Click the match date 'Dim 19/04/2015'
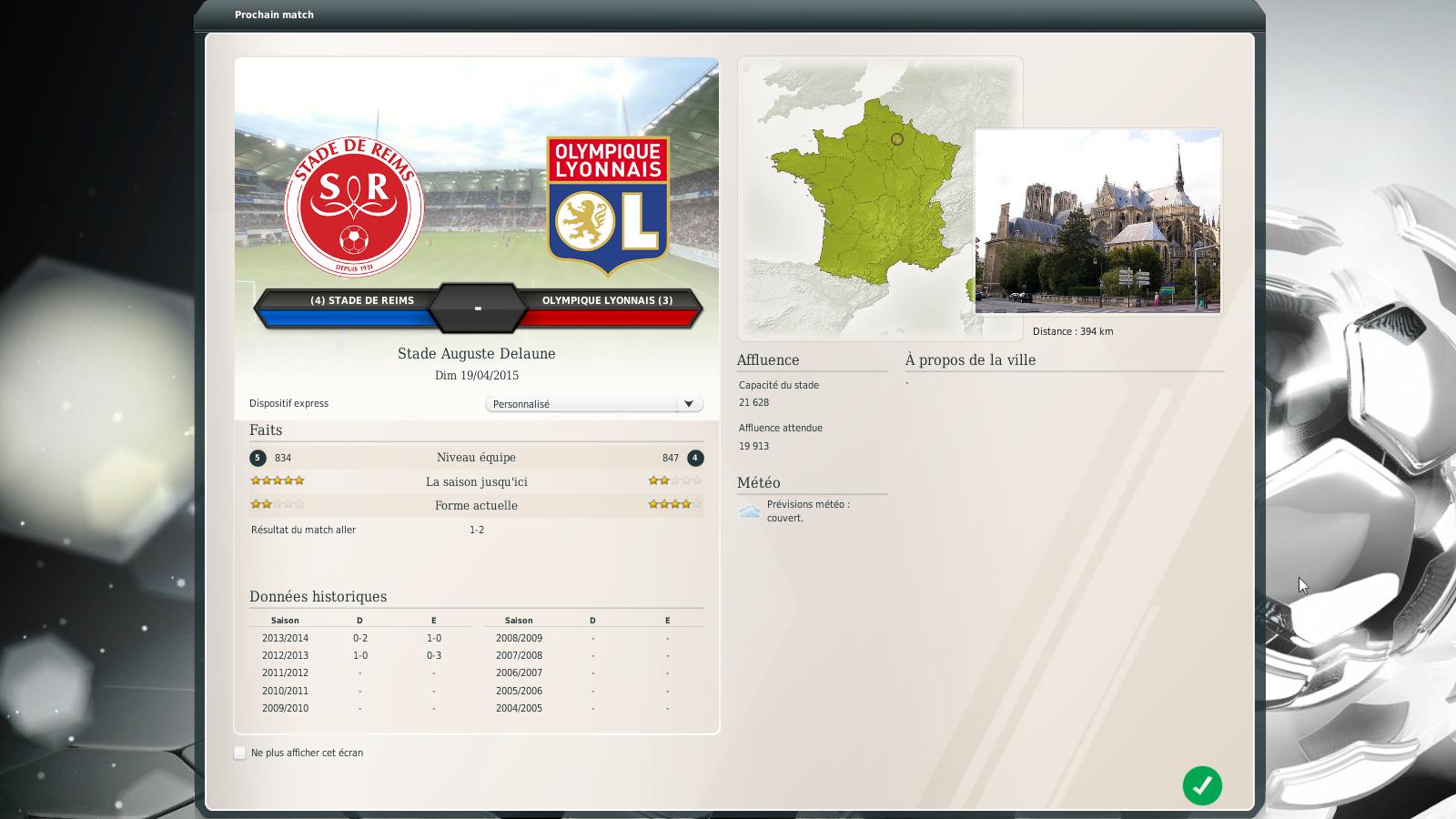 477,375
